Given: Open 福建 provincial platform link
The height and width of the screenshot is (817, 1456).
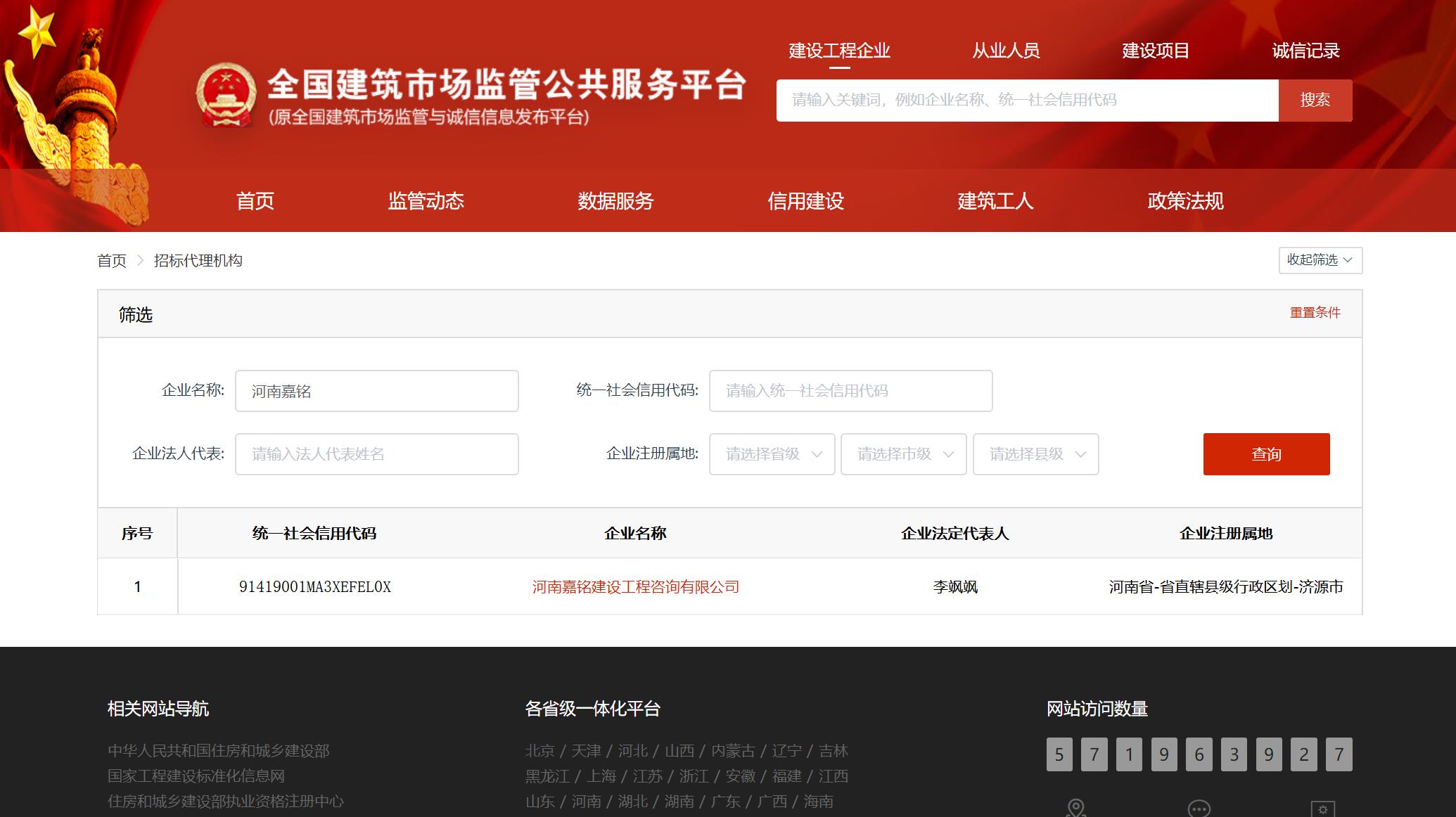Looking at the screenshot, I should pyautogui.click(x=787, y=776).
